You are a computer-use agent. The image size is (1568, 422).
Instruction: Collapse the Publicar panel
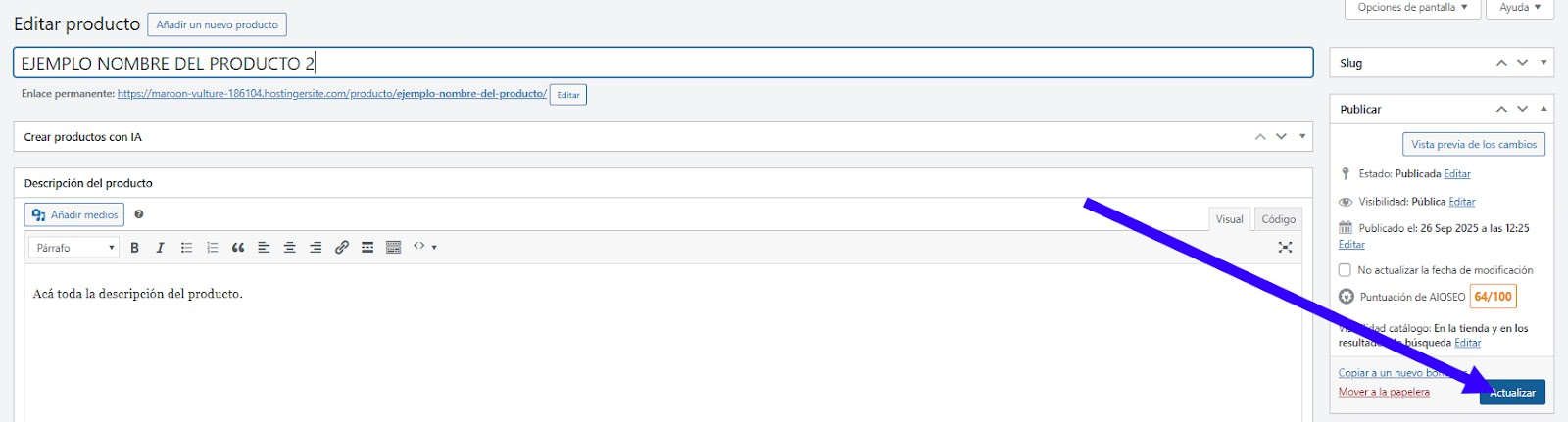pos(1543,109)
